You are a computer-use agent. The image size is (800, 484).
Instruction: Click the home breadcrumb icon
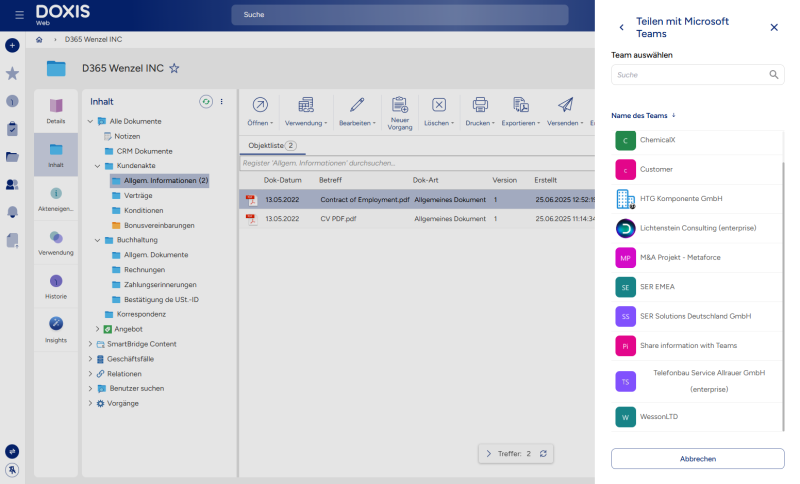coord(39,40)
